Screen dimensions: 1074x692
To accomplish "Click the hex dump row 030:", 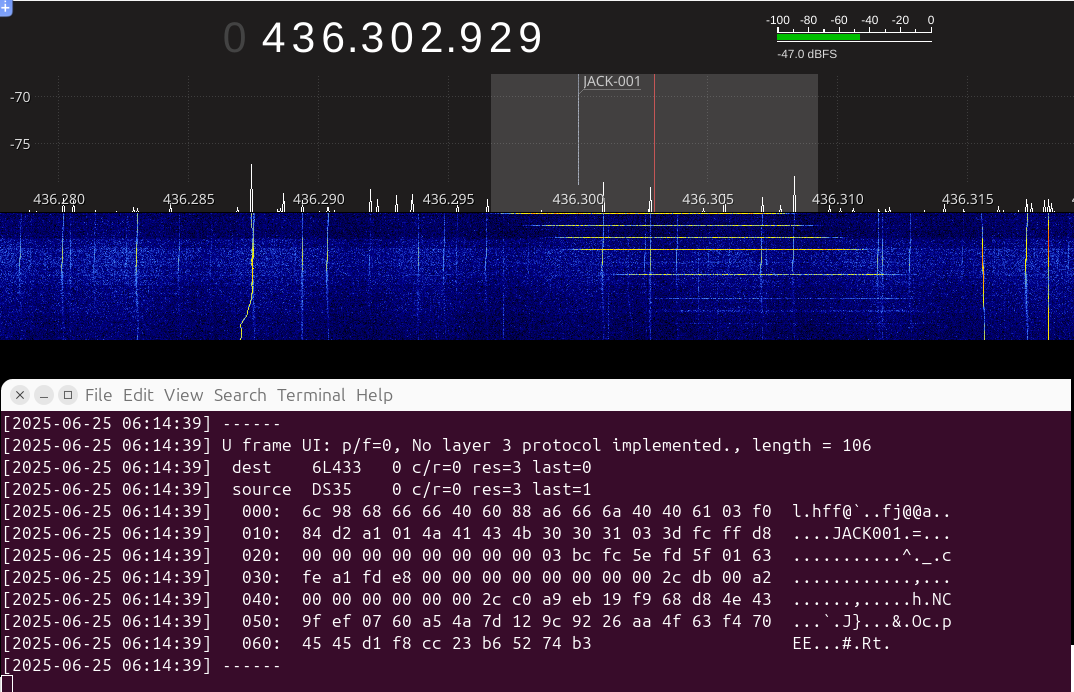I will pyautogui.click(x=477, y=577).
